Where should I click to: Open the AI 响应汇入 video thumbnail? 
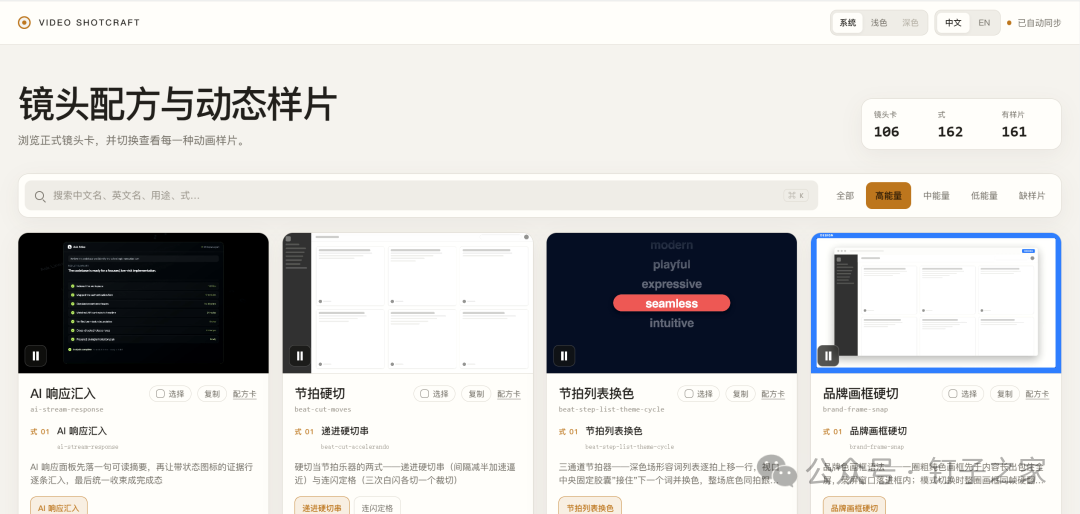(x=143, y=303)
